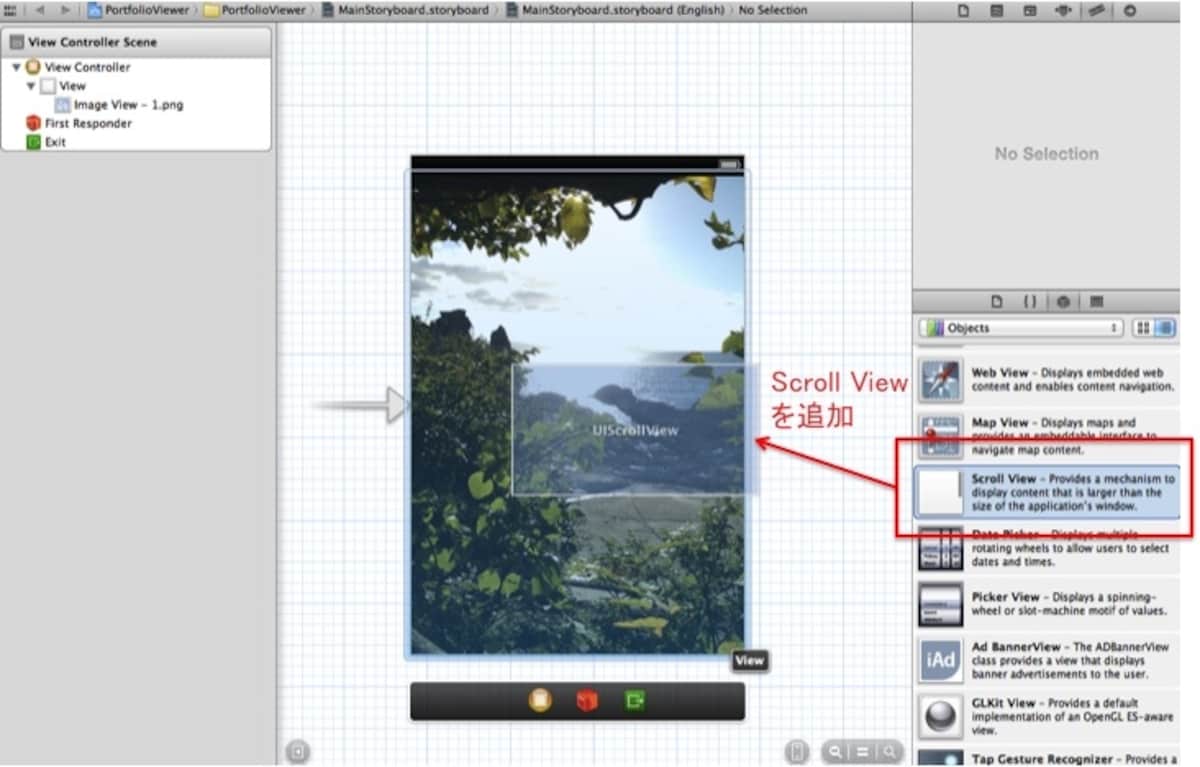Image resolution: width=1200 pixels, height=767 pixels.
Task: Zoom in the storyboard canvas
Action: click(x=888, y=752)
